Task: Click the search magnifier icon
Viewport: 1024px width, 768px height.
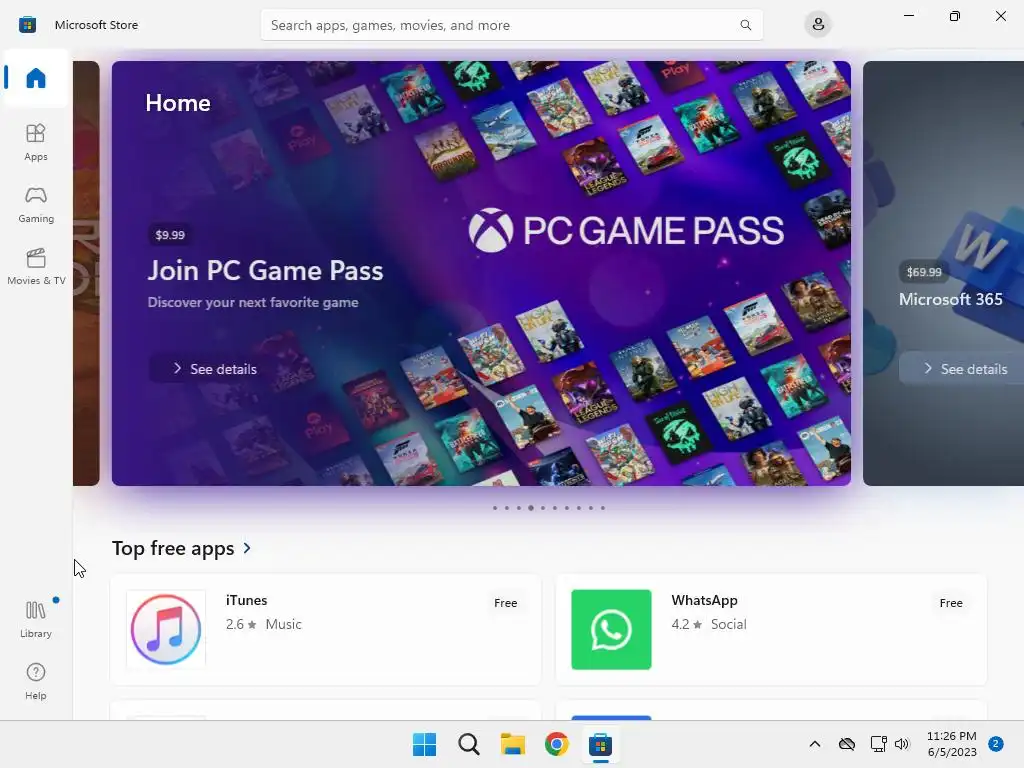Action: [x=745, y=25]
